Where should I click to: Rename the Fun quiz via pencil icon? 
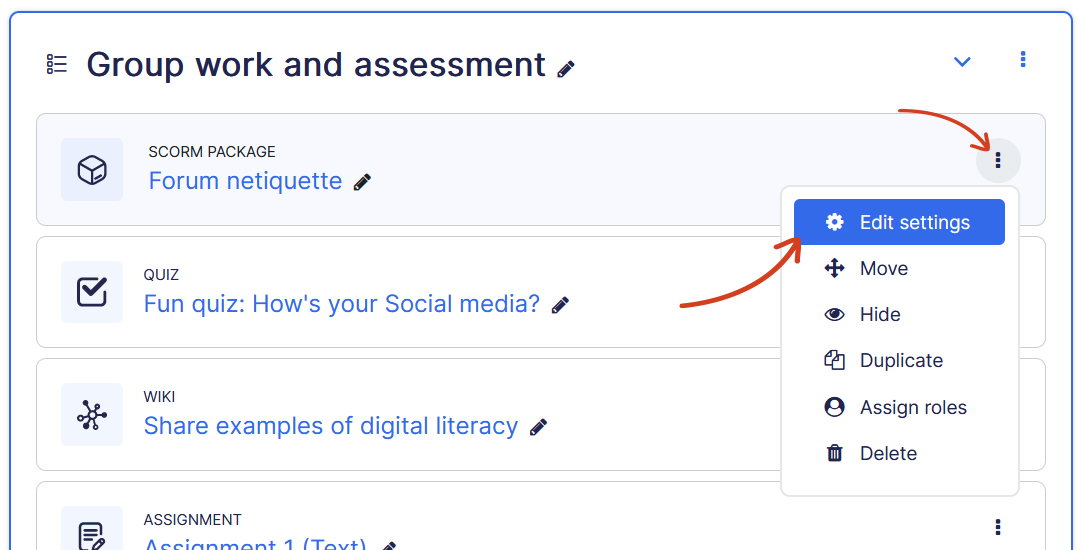[560, 305]
